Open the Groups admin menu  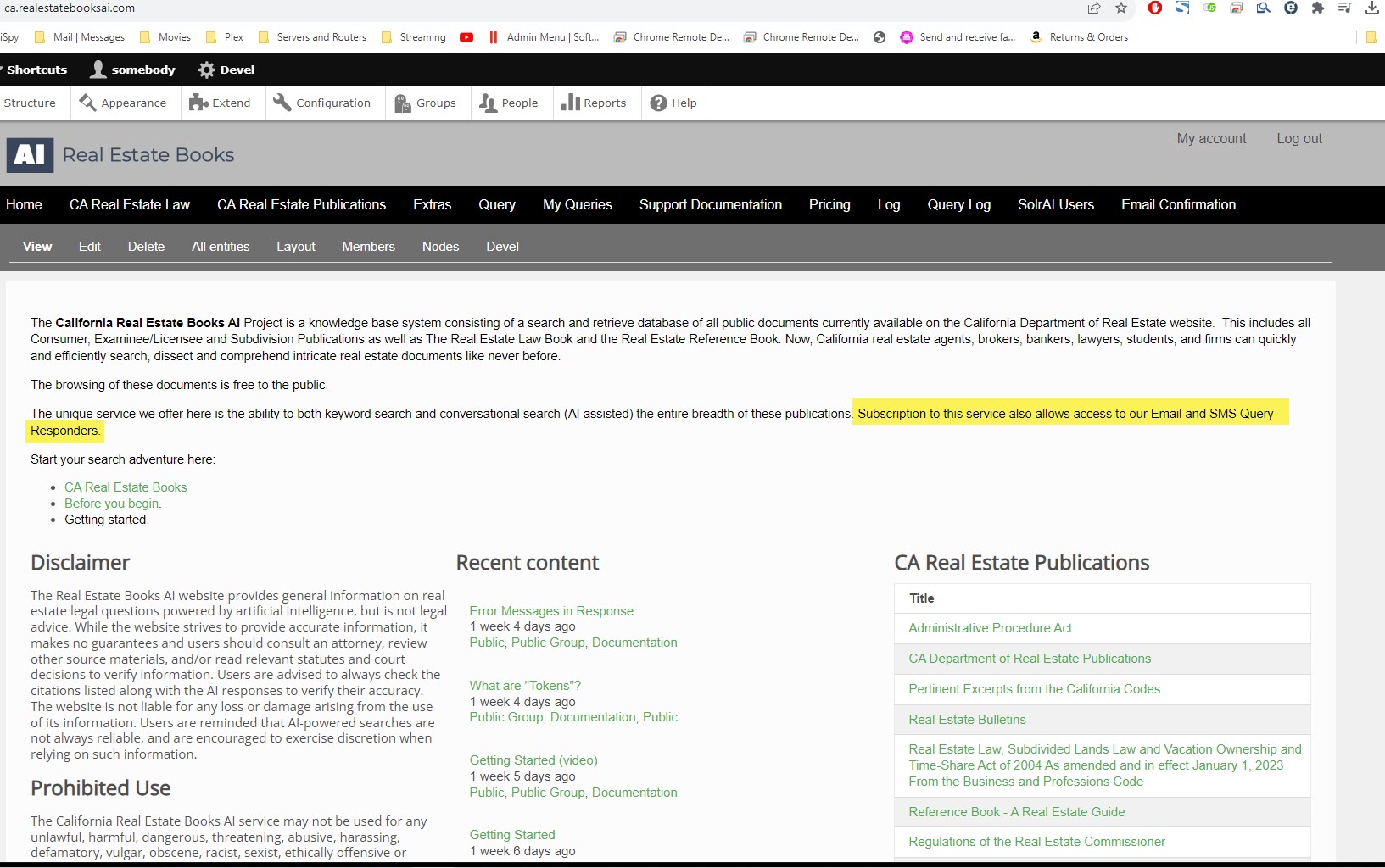[x=426, y=103]
